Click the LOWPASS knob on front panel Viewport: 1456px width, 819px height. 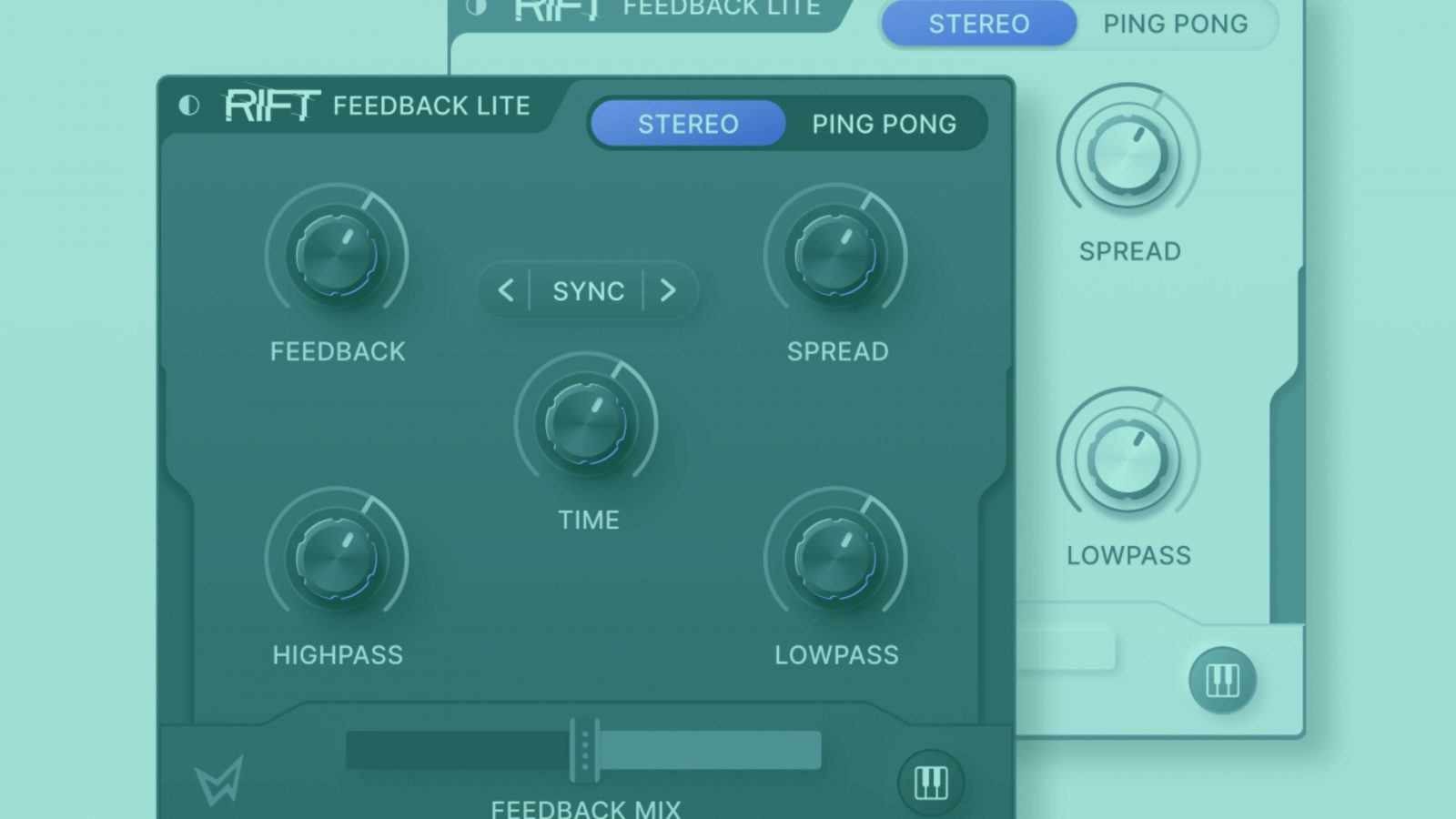tap(836, 559)
